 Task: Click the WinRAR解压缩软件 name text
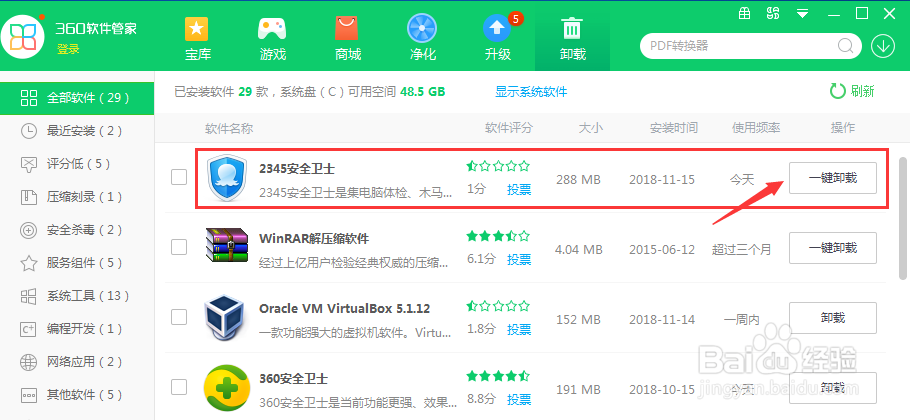(x=314, y=238)
